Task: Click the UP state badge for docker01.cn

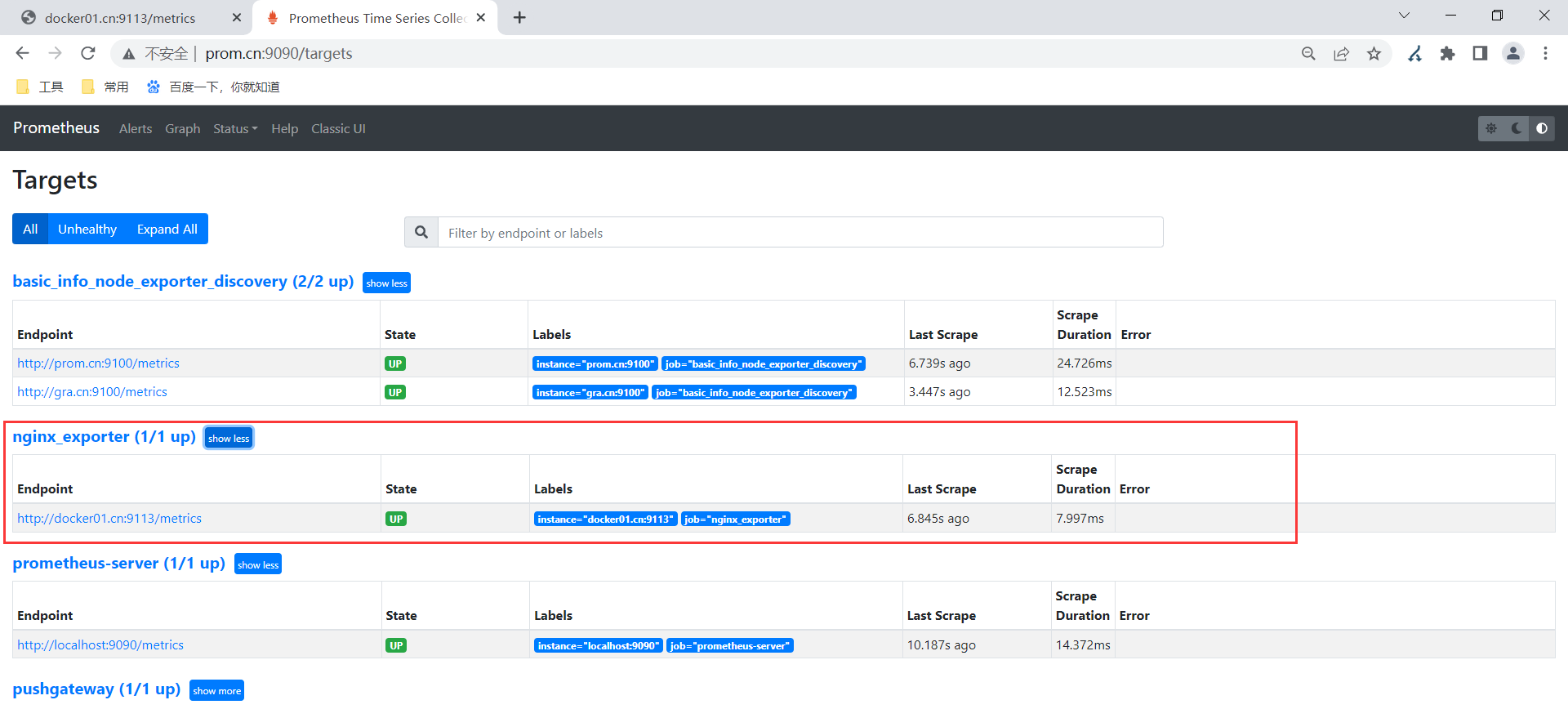Action: pos(396,519)
